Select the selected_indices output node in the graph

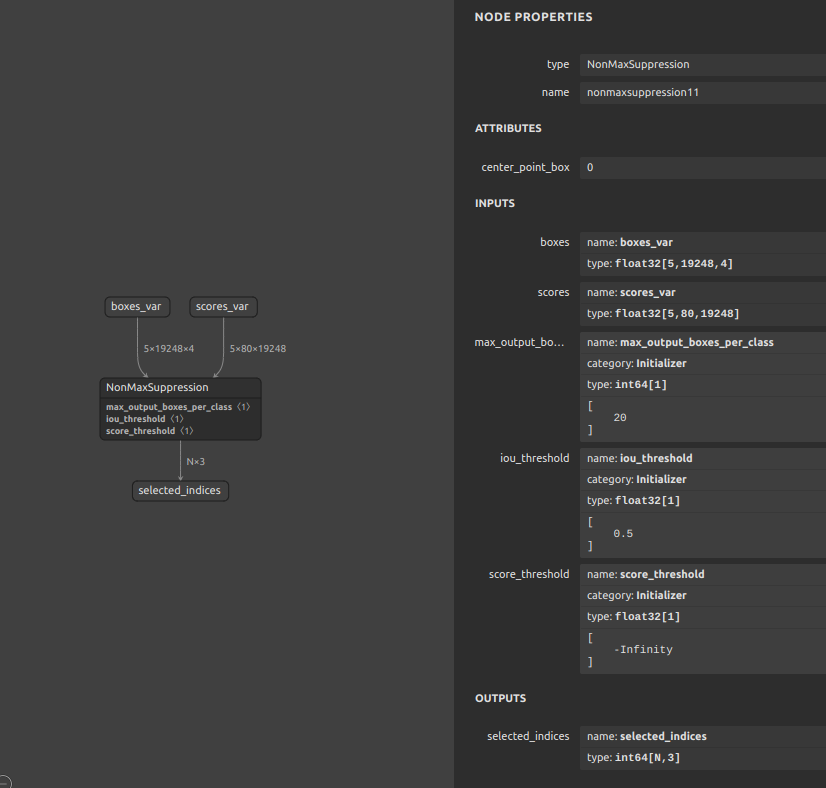[180, 490]
